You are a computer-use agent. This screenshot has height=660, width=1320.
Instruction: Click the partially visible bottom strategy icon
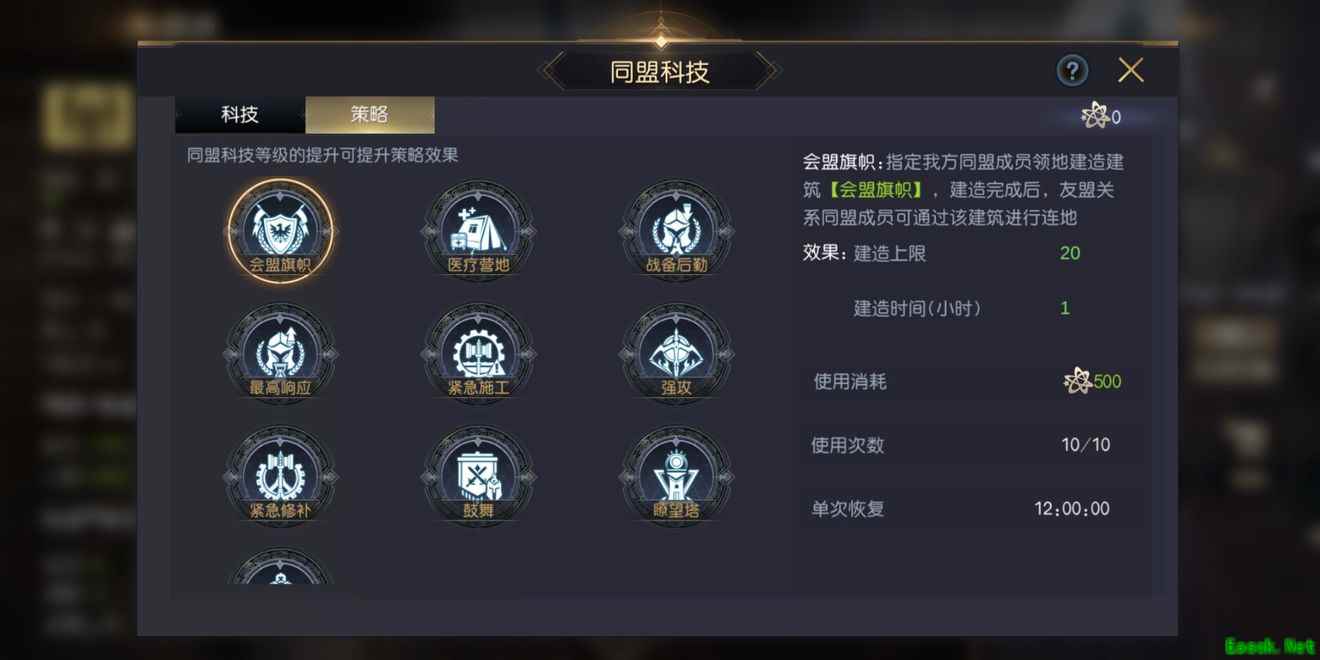(280, 566)
